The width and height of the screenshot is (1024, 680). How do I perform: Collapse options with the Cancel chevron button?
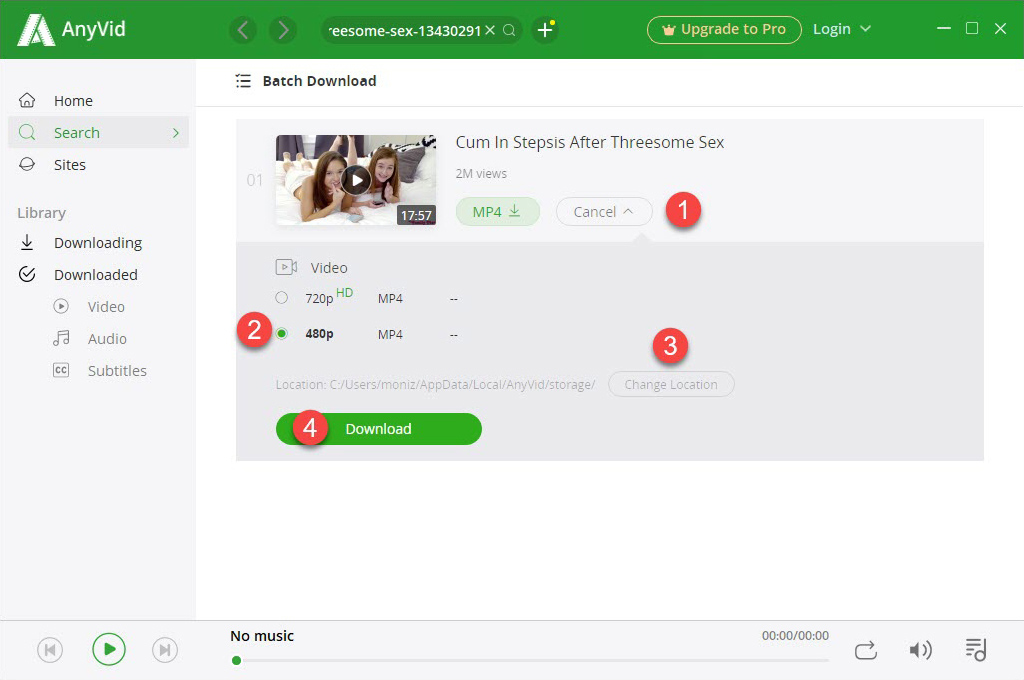[603, 212]
